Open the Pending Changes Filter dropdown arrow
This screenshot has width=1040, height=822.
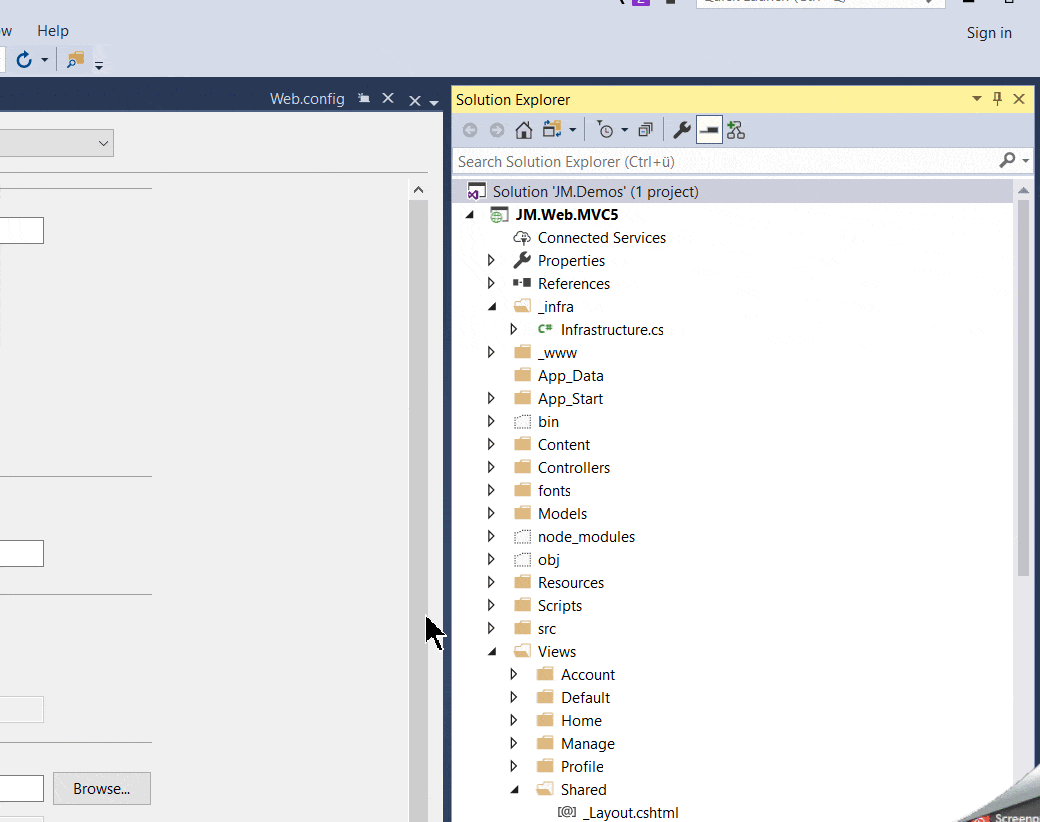point(624,131)
